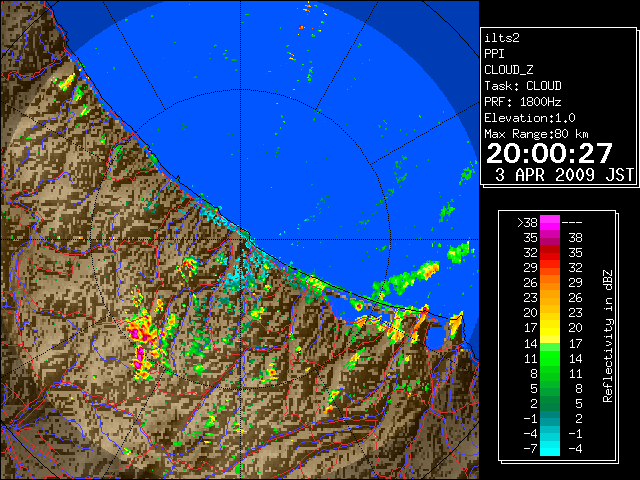Click the 'Task: CLOUD' text
The height and width of the screenshot is (480, 640).
click(523, 86)
